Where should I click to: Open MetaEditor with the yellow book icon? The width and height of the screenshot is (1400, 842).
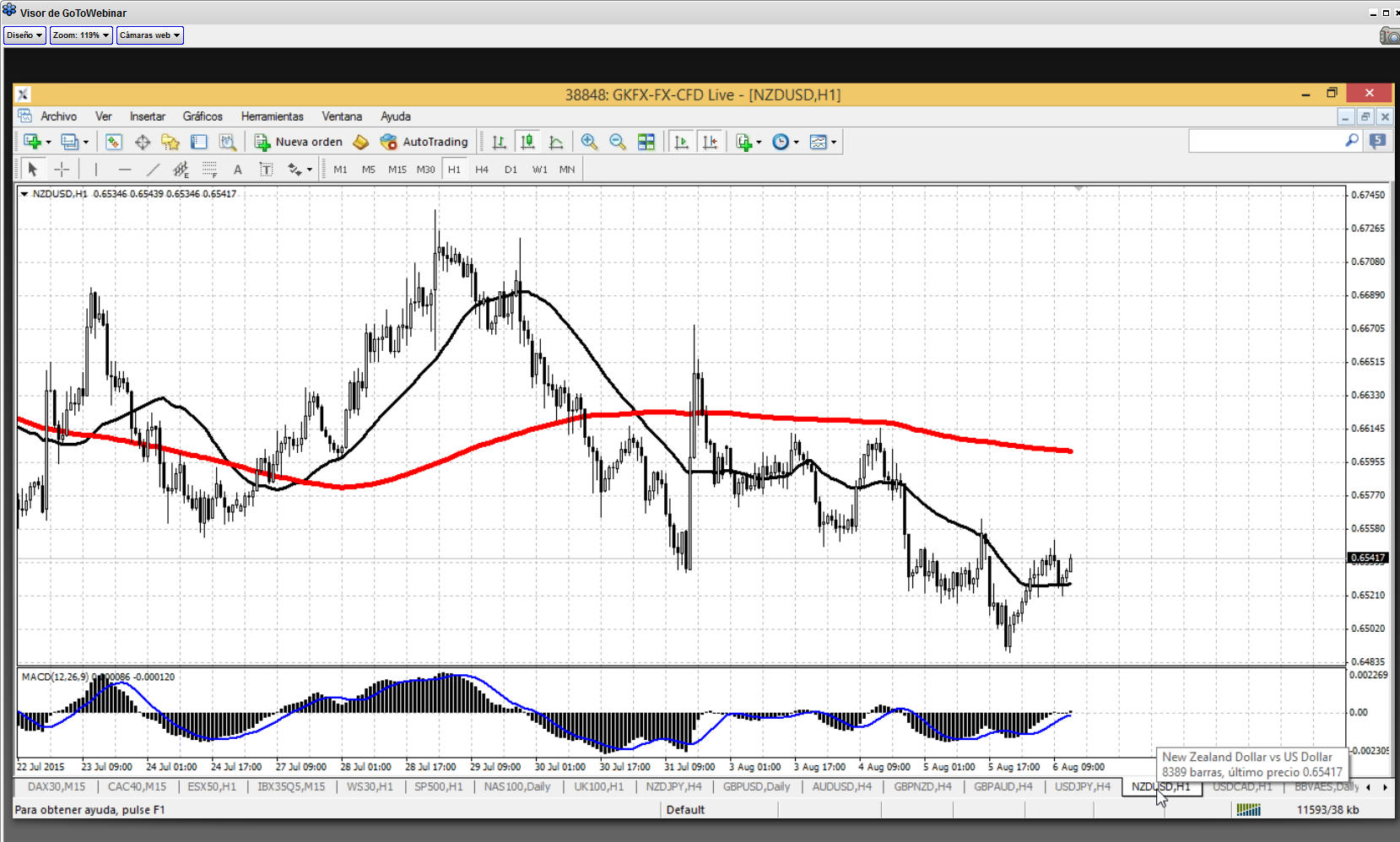361,142
